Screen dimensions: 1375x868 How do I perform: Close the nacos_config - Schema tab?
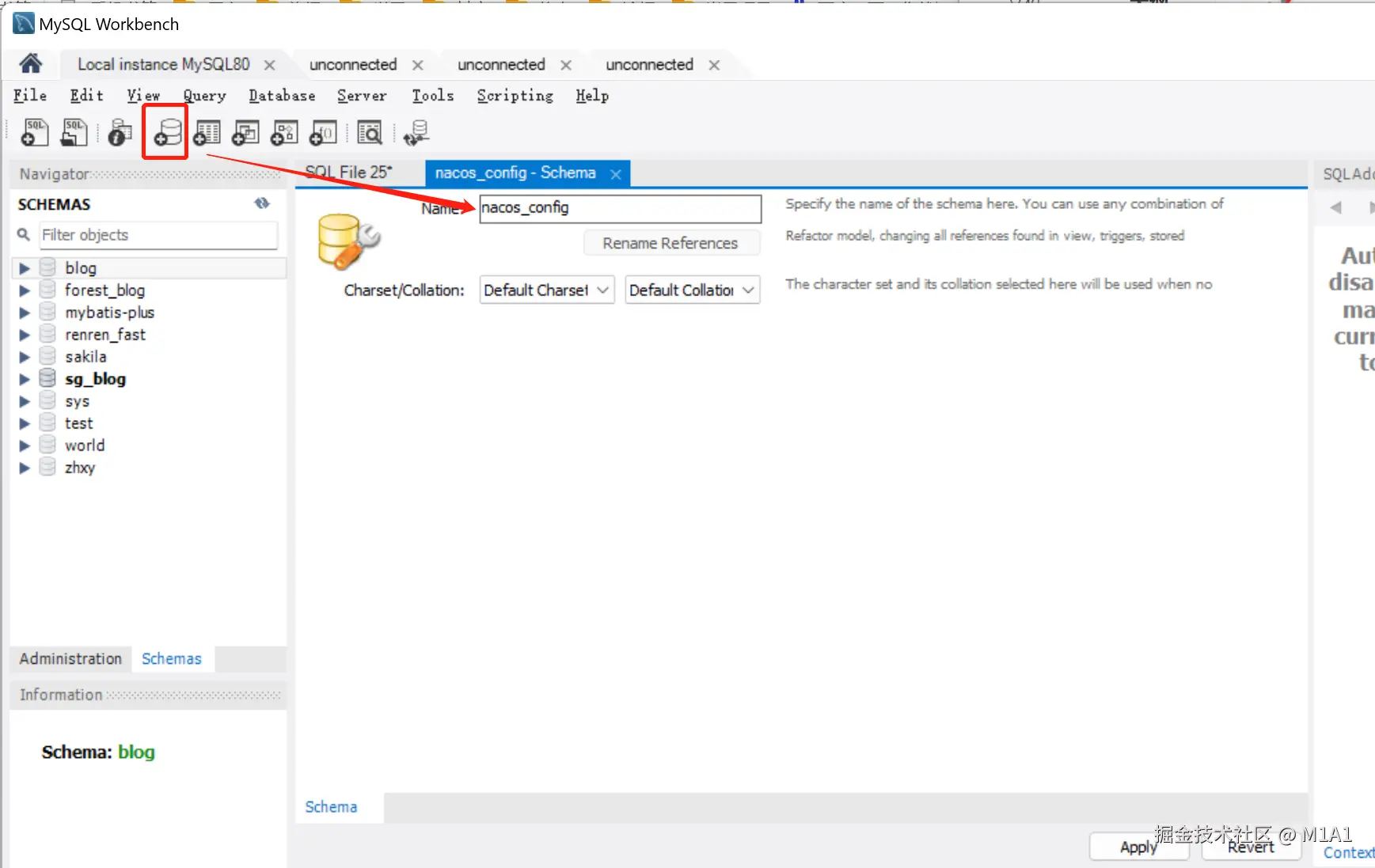(616, 174)
